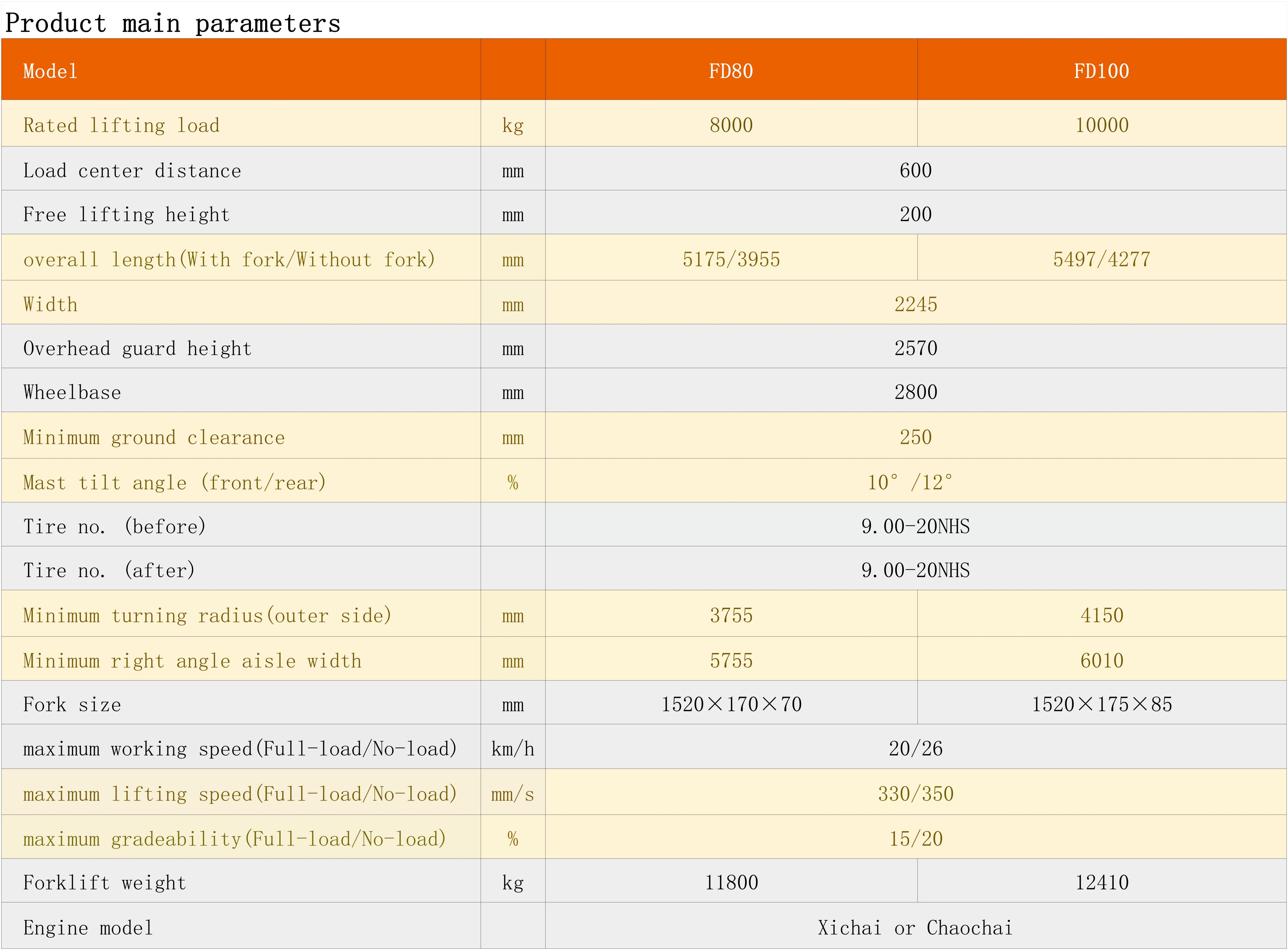Click the mm unit in 'Overhead guard height' row
The image size is (1288, 950).
pyautogui.click(x=513, y=350)
